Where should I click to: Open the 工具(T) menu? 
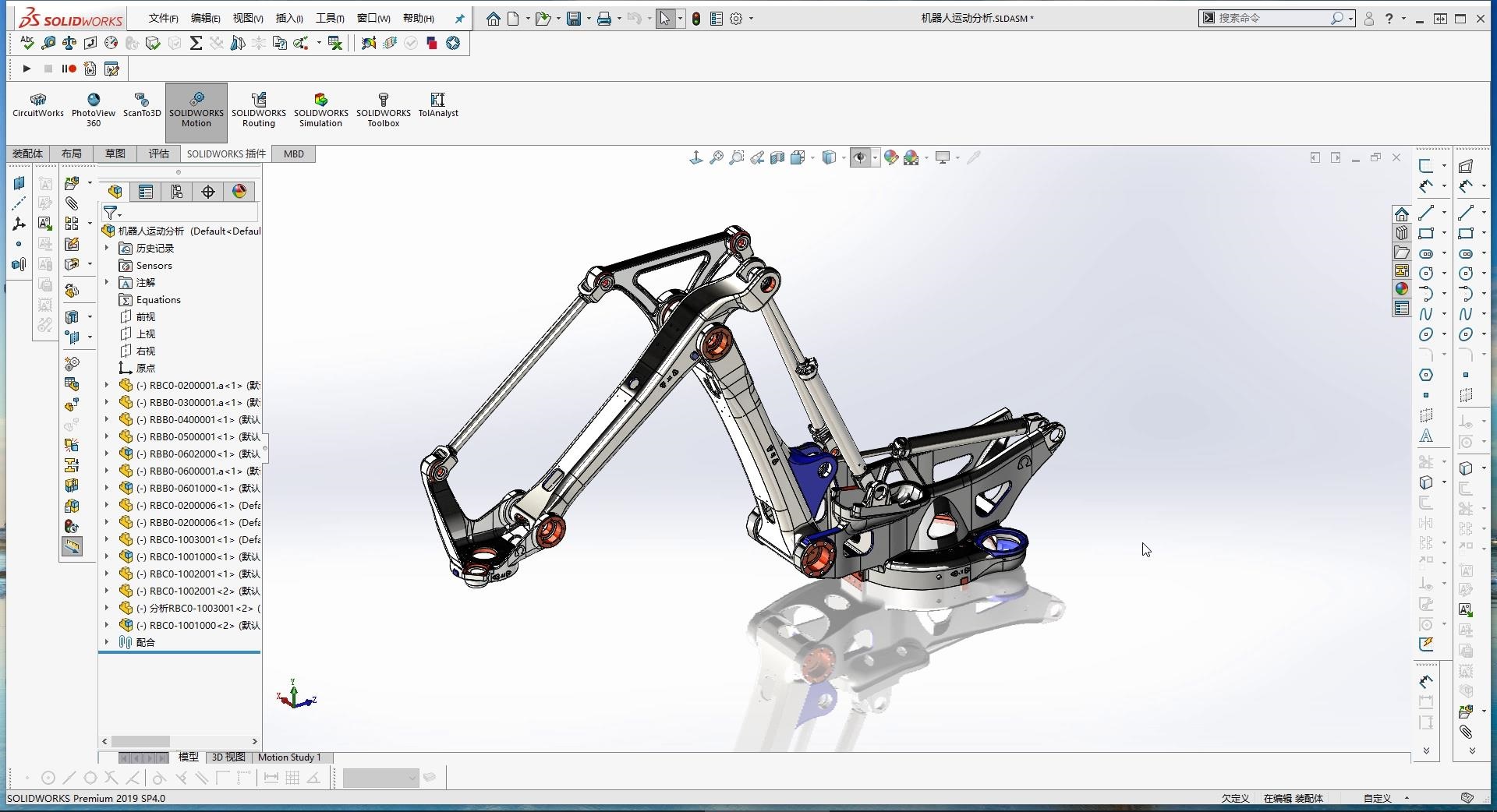pos(330,18)
